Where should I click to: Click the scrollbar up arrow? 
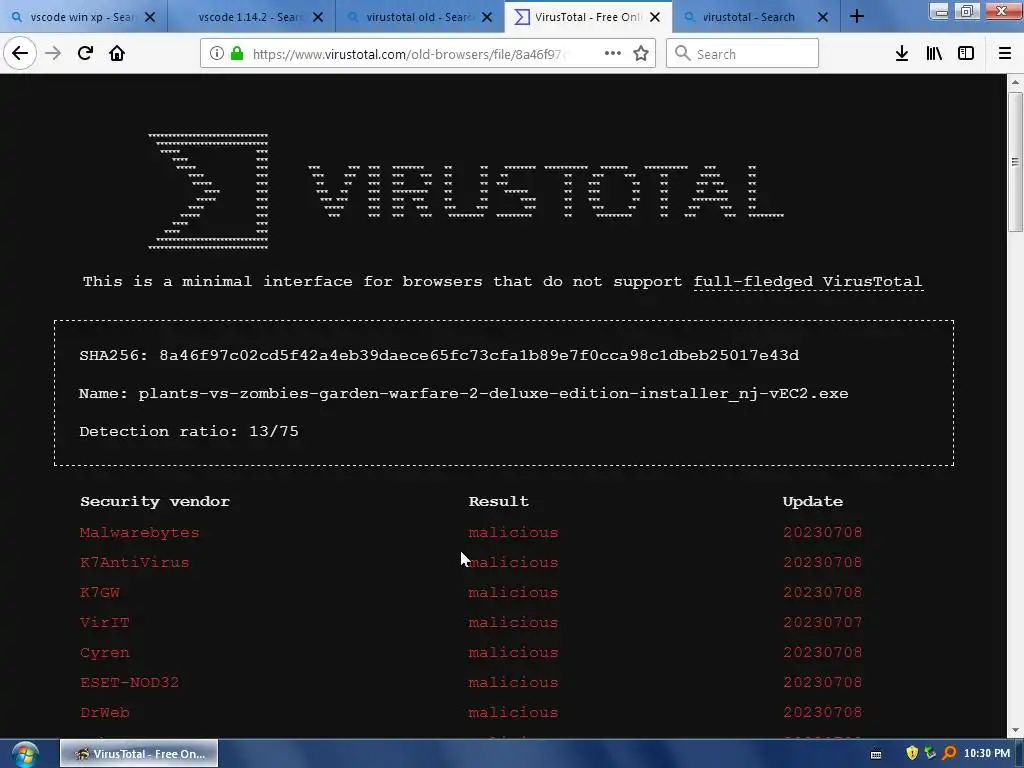(x=1015, y=82)
